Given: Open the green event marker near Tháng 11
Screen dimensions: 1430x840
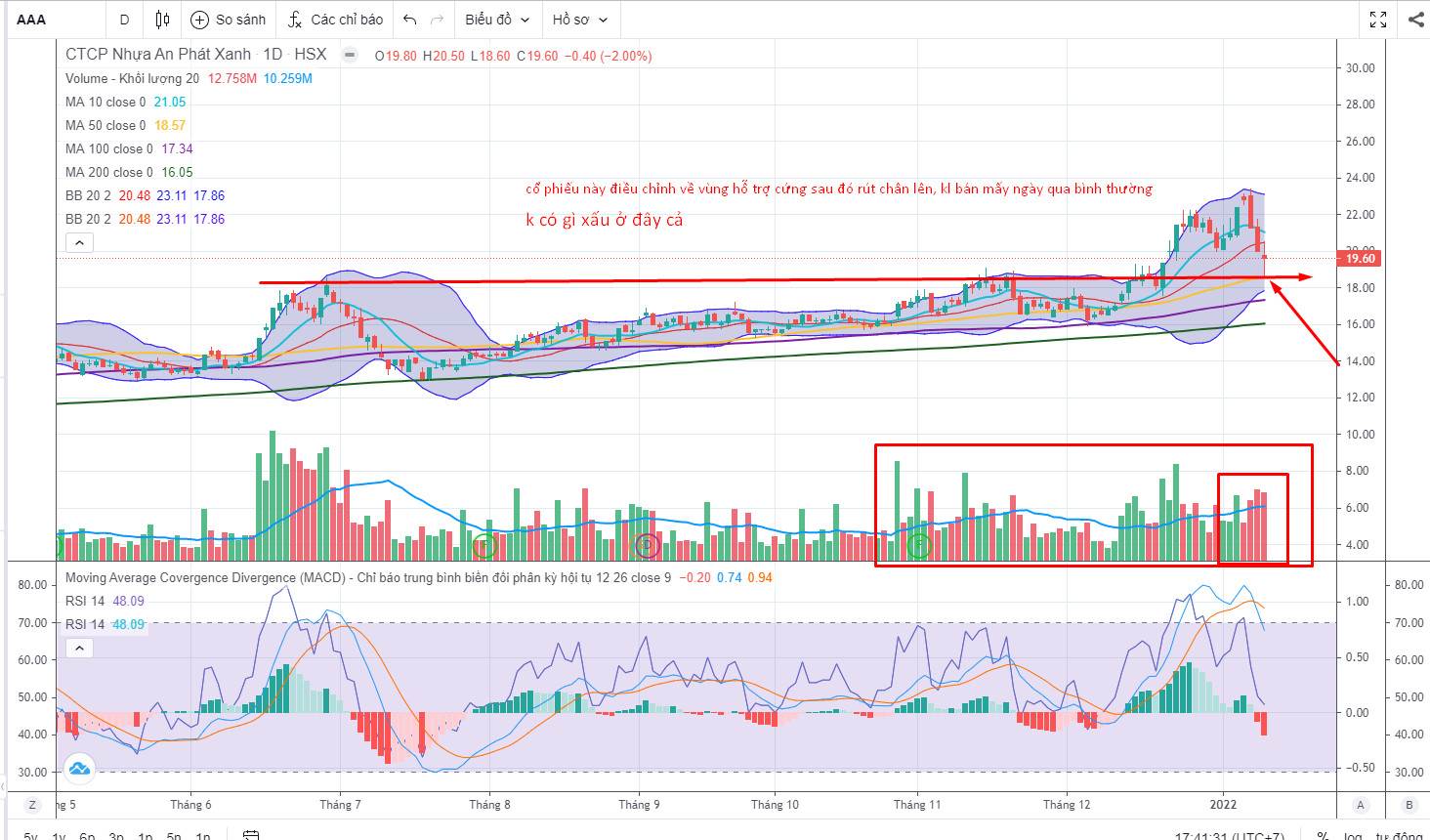Looking at the screenshot, I should pyautogui.click(x=918, y=545).
